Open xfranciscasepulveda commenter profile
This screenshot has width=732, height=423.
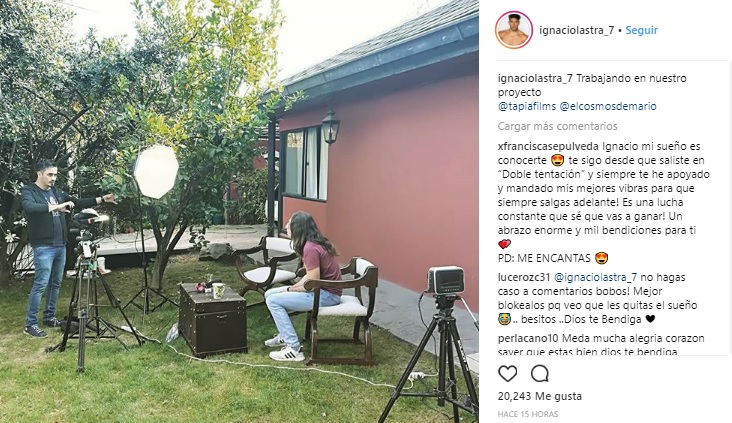tap(548, 146)
